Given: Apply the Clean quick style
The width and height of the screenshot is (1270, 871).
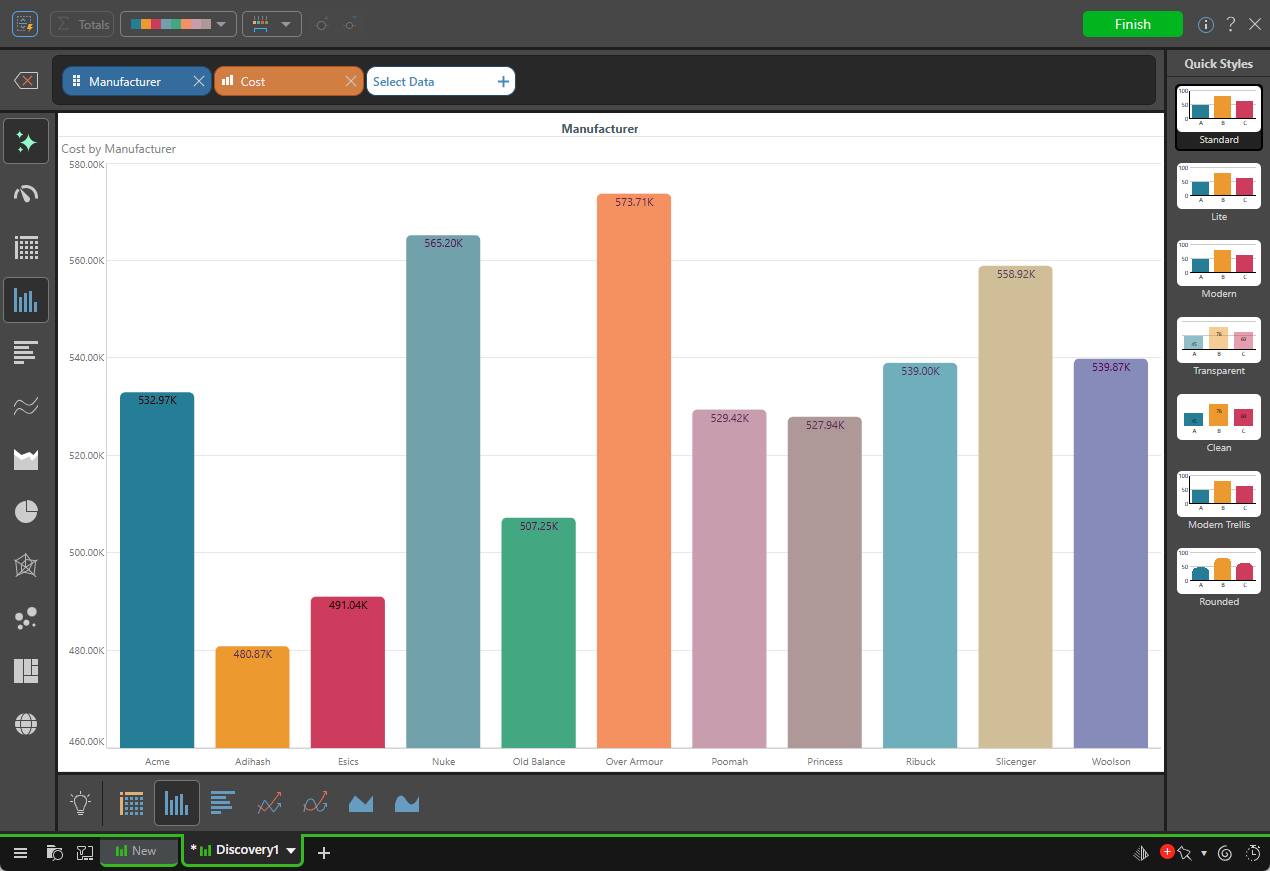Looking at the screenshot, I should coord(1219,425).
